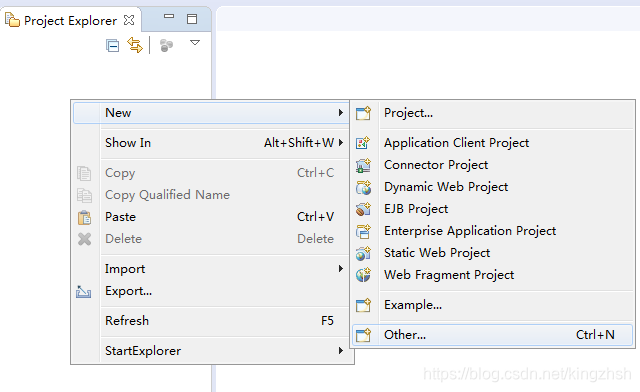640x392 pixels.
Task: Click the grayed working sets icon in toolbar
Action: (x=167, y=45)
